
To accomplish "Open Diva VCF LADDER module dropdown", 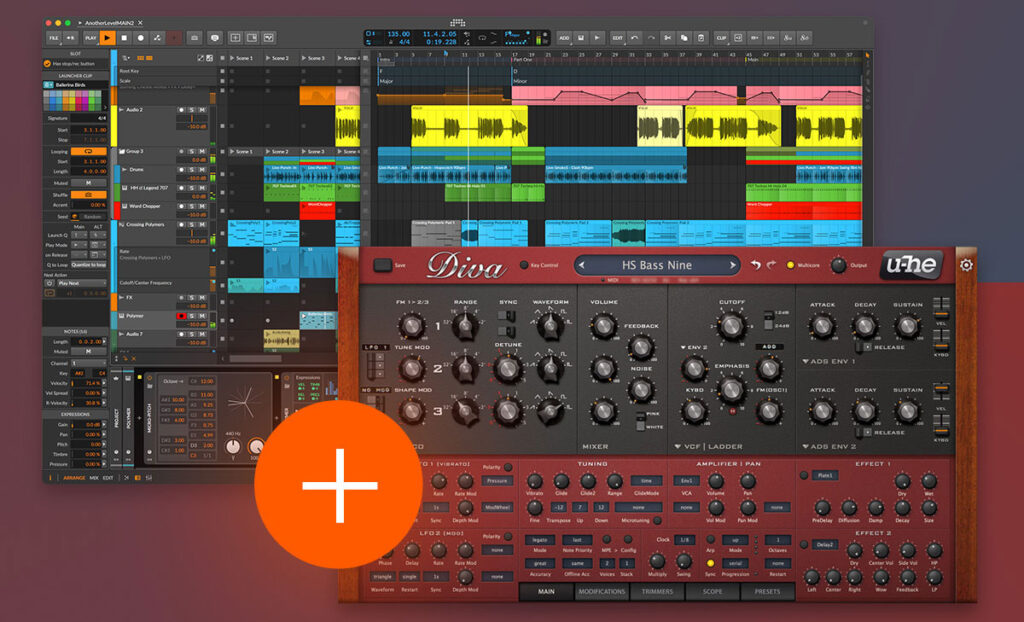I will (678, 447).
